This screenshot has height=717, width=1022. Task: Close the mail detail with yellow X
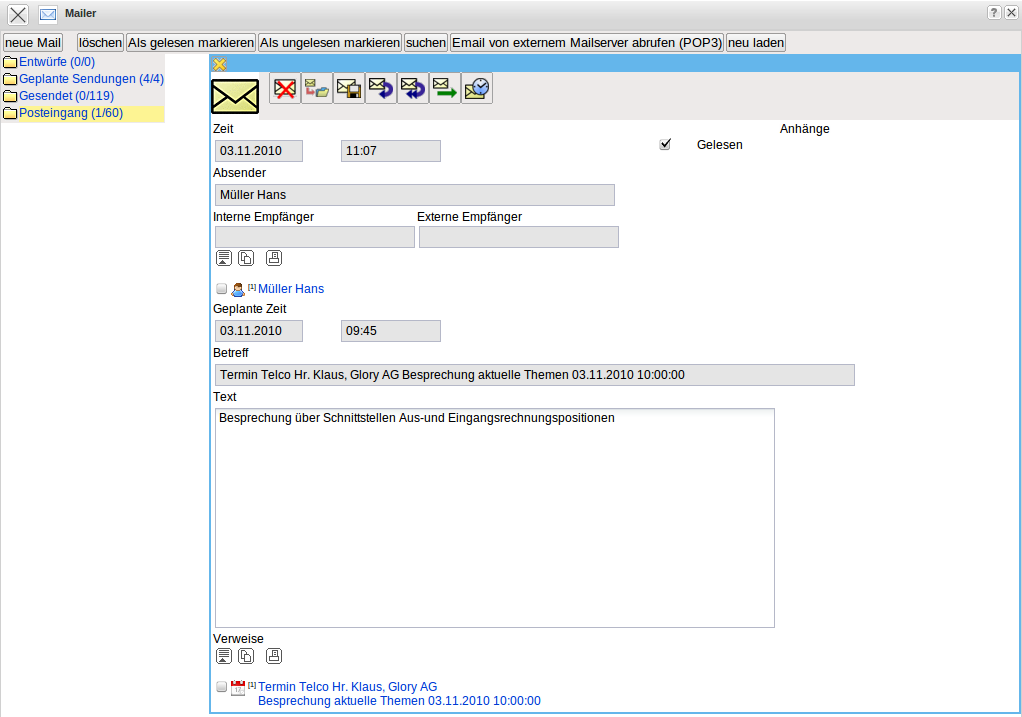[220, 64]
